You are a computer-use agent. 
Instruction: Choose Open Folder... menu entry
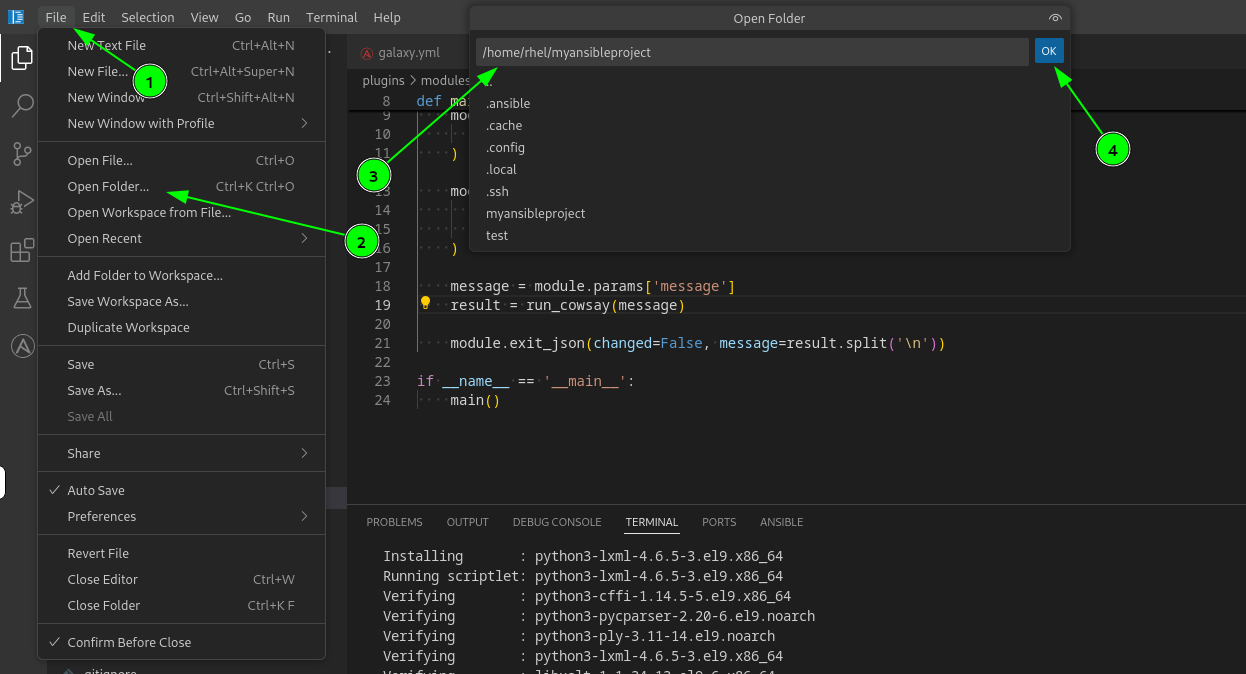pos(181,186)
